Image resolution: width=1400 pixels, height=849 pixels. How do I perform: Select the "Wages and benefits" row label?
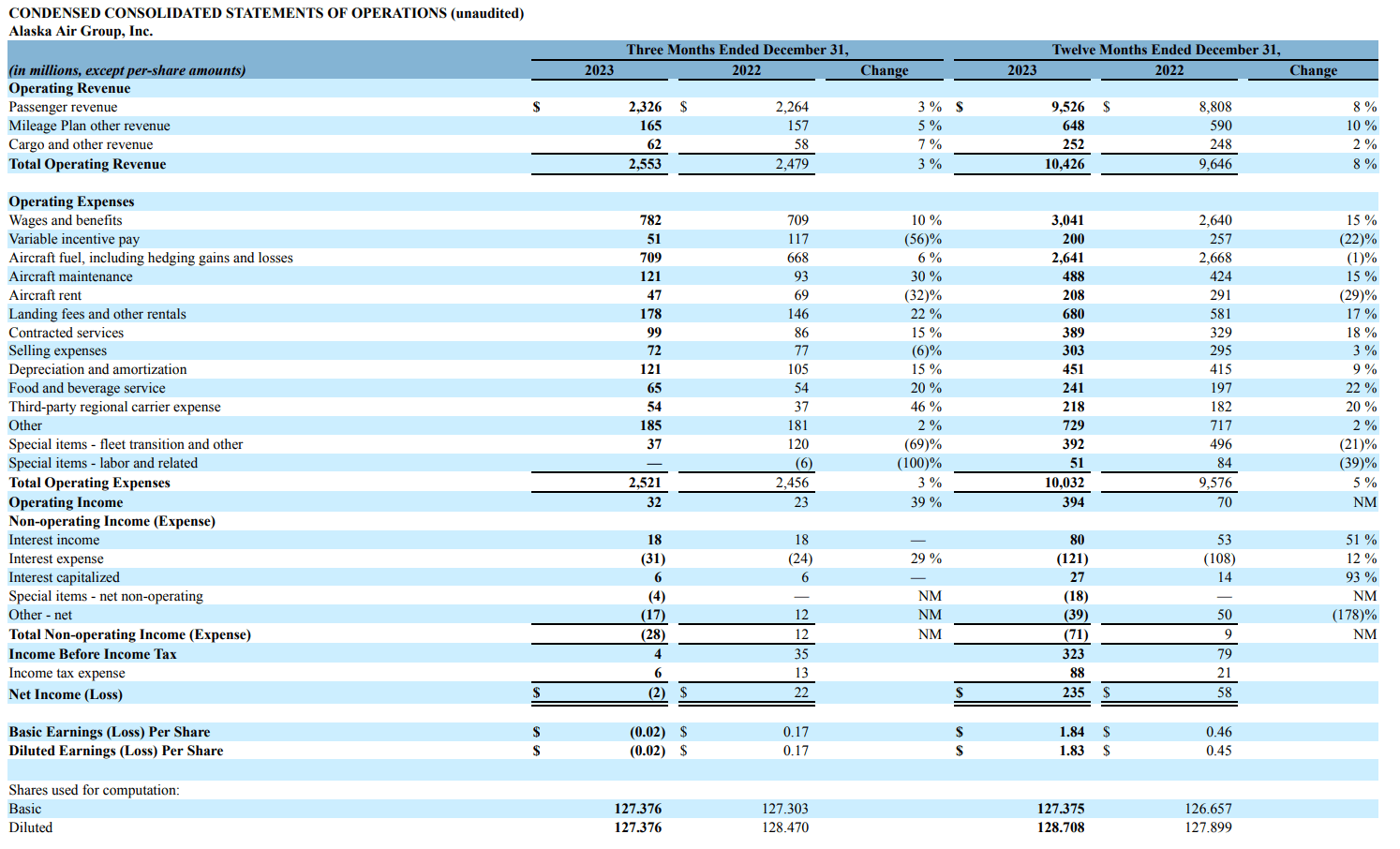tap(66, 220)
